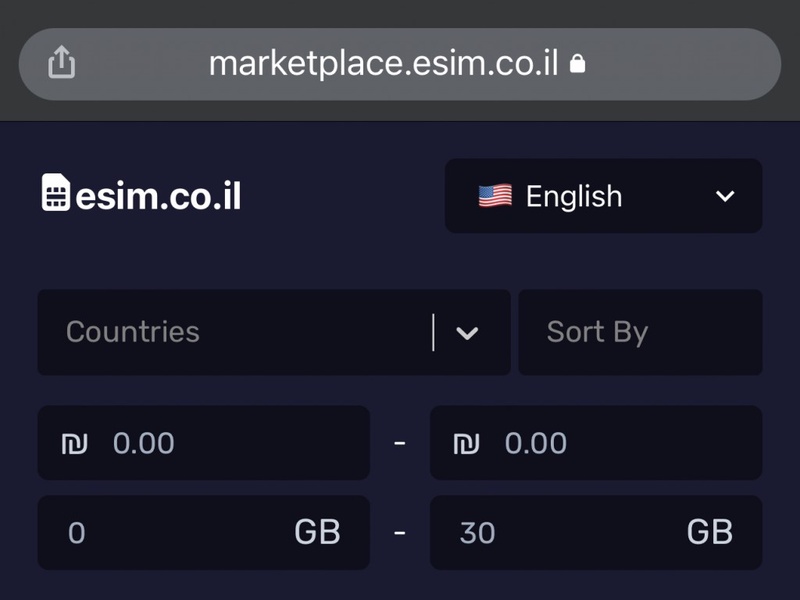Click the minimum price 0.00 field
Viewport: 800px width, 600px height.
tap(204, 443)
